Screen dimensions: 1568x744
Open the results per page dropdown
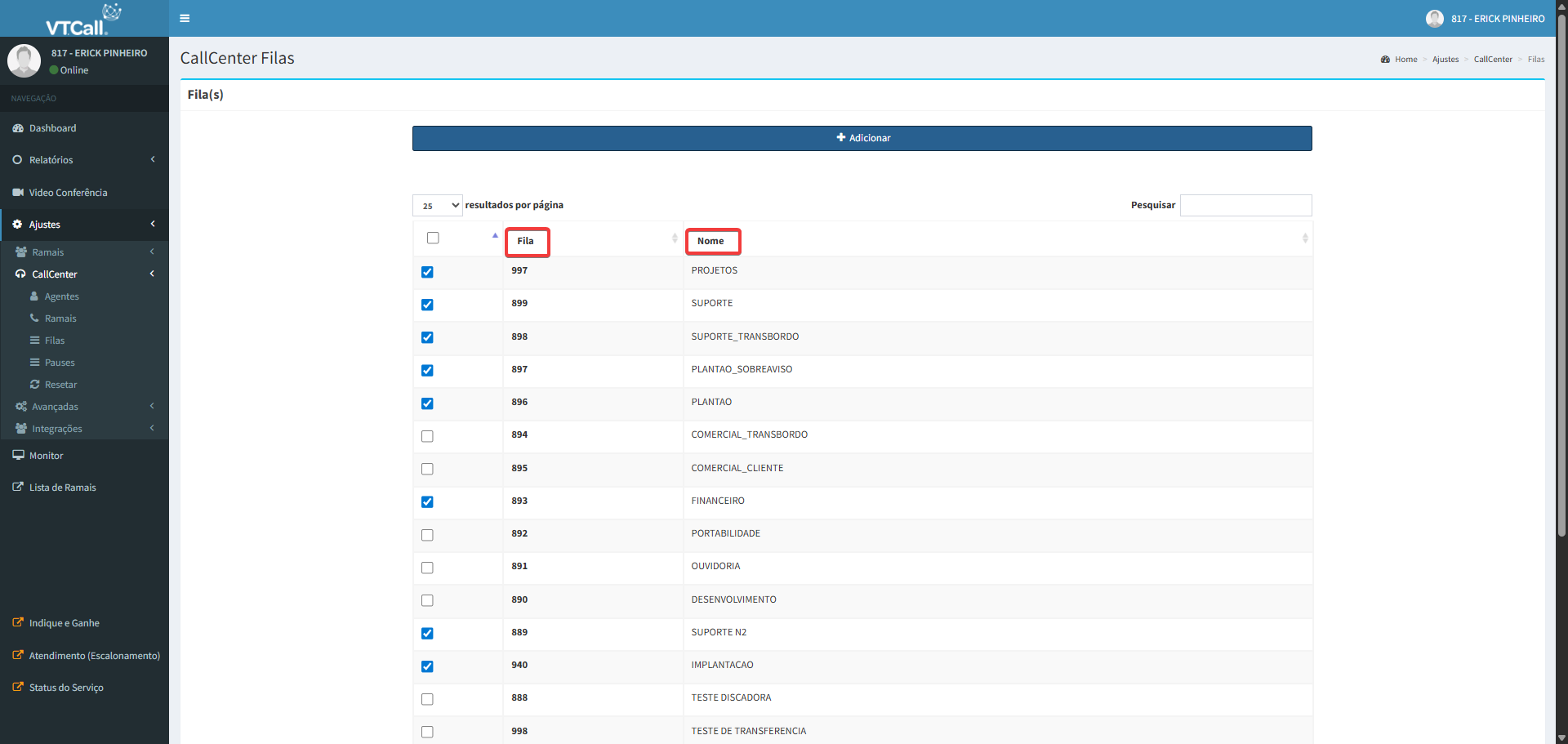[x=437, y=206]
